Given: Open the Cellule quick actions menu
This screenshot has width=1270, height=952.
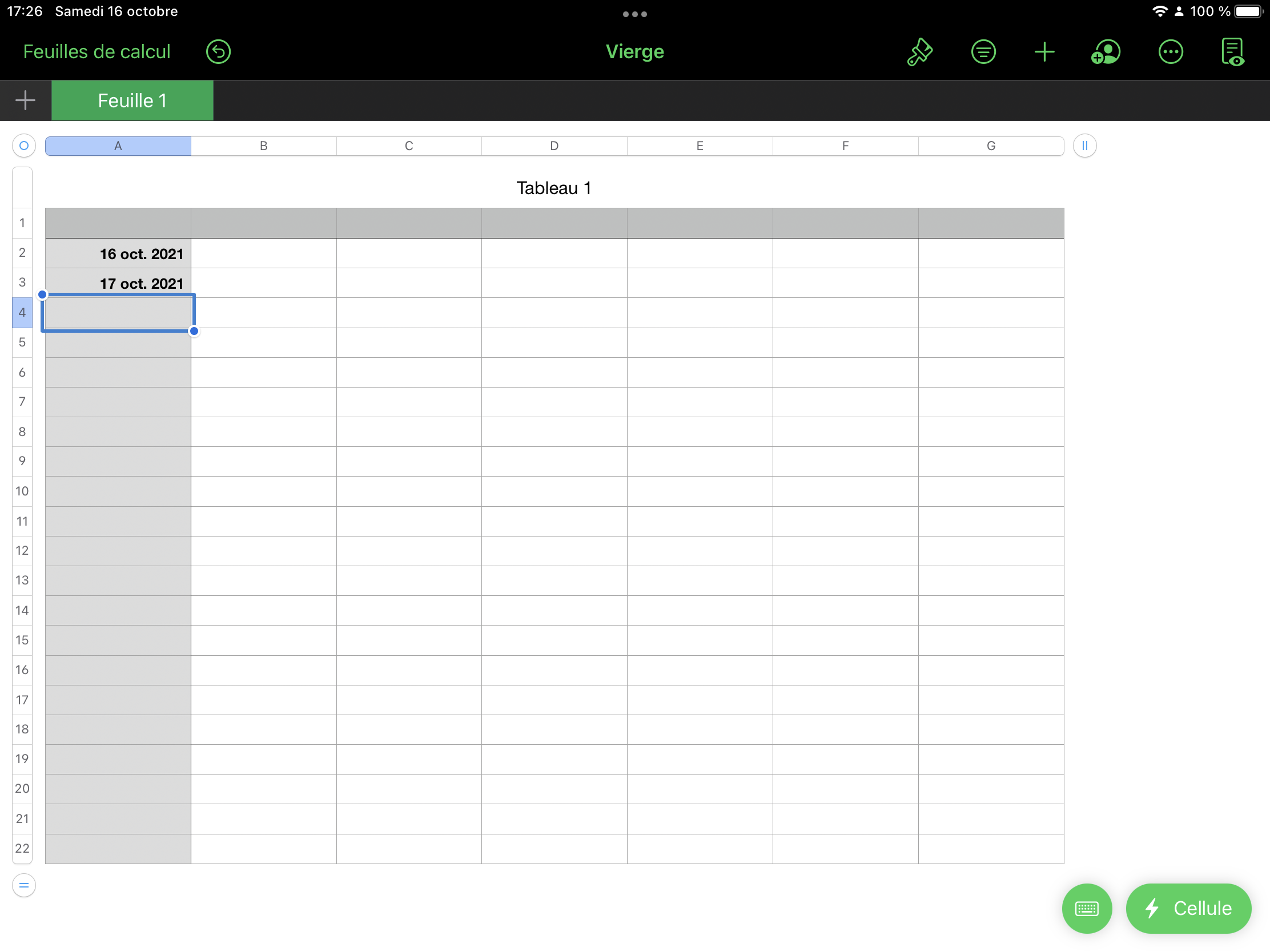Looking at the screenshot, I should coord(1188,908).
